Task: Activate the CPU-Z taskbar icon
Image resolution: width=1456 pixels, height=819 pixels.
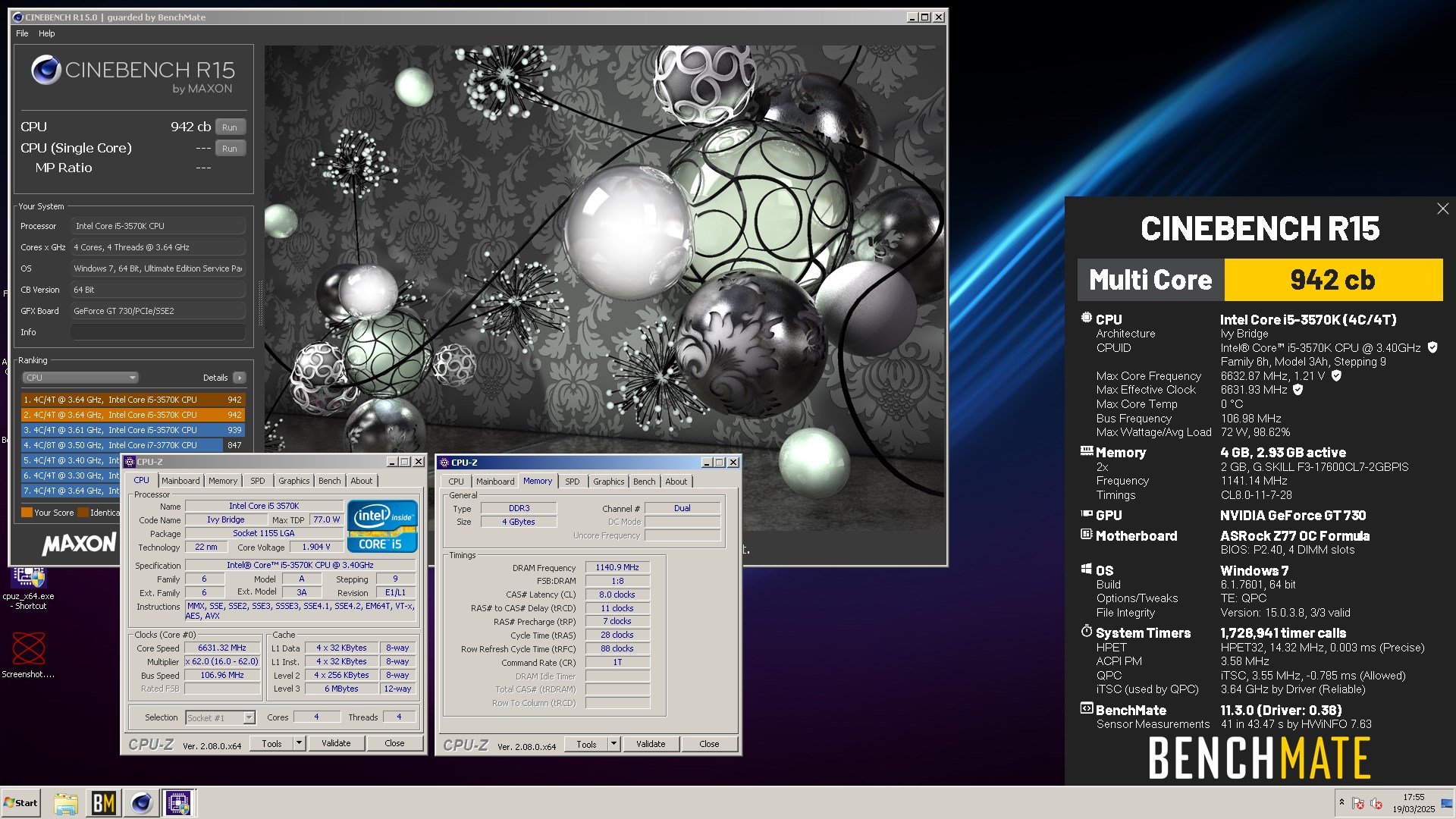Action: pyautogui.click(x=178, y=803)
